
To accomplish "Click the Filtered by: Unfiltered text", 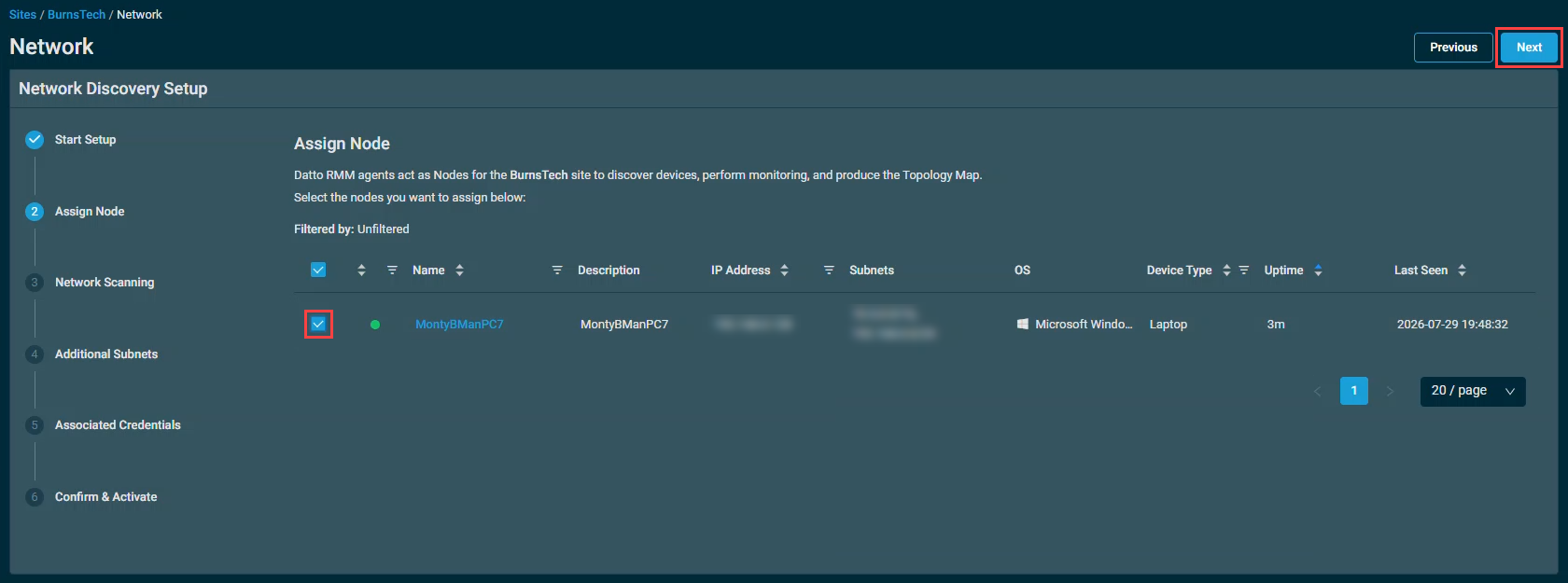I will (x=352, y=229).
